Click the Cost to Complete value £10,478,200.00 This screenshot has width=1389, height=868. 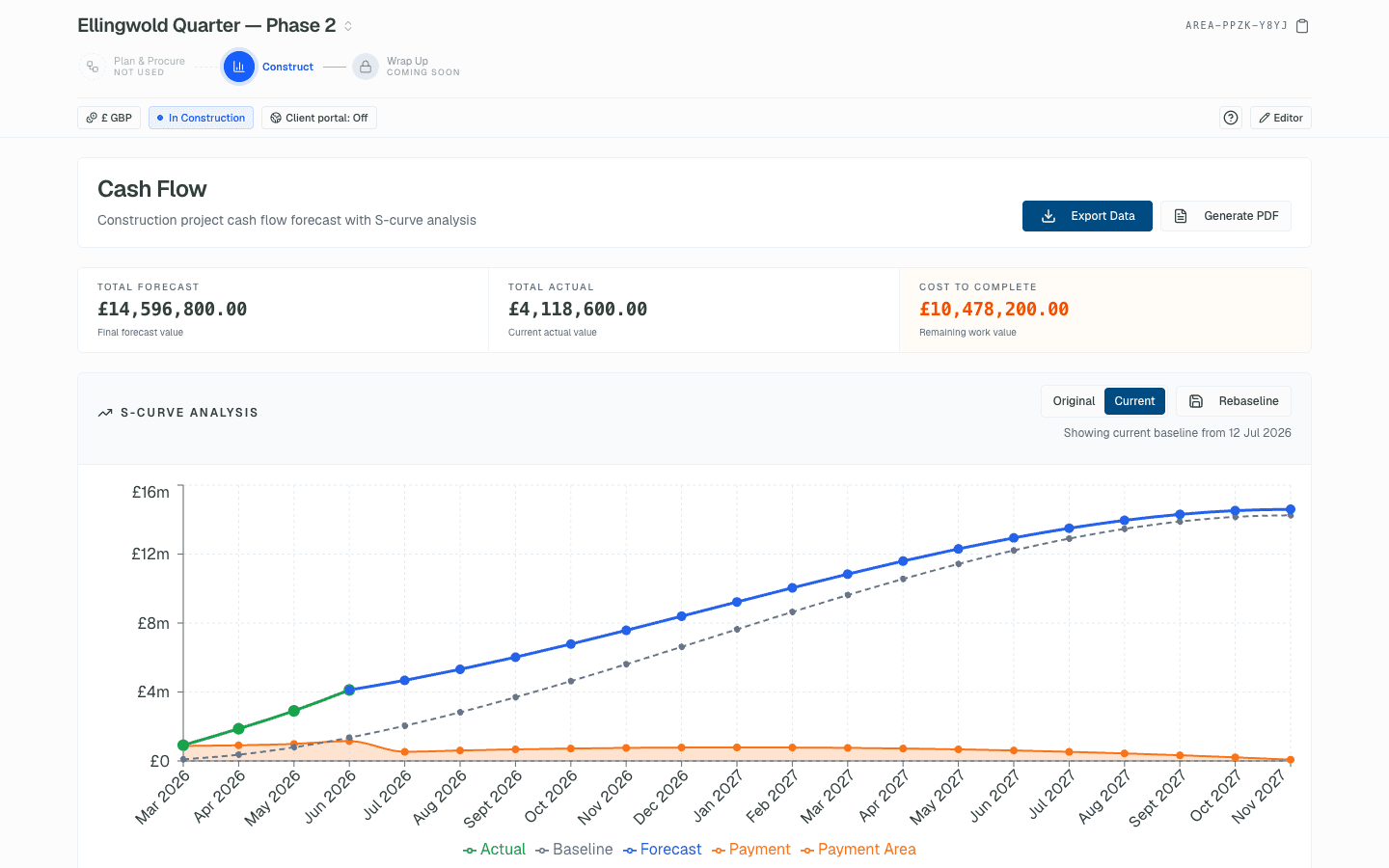click(x=994, y=310)
